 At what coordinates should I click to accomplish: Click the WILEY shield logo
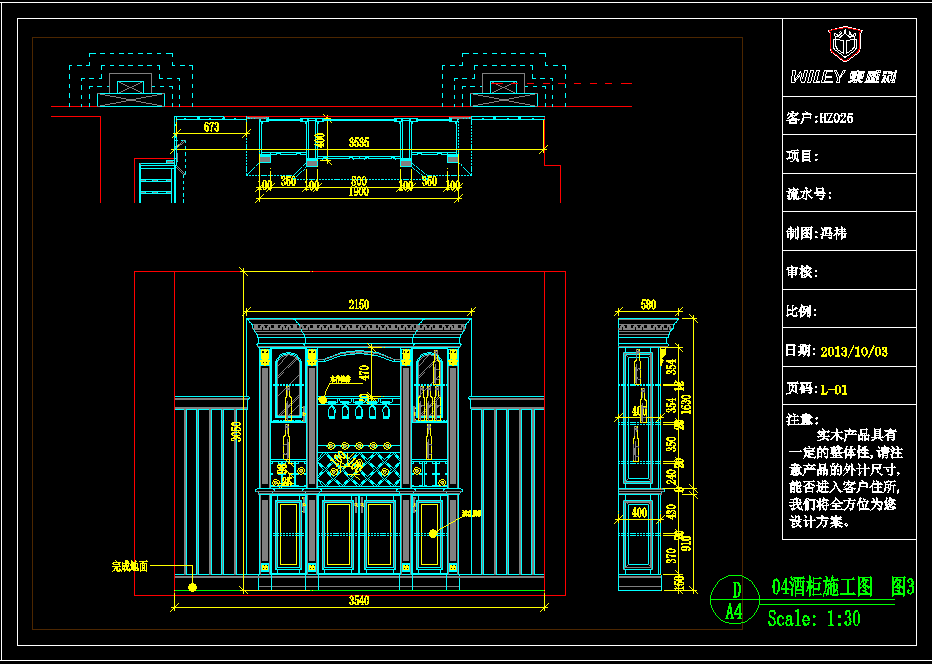tap(844, 44)
